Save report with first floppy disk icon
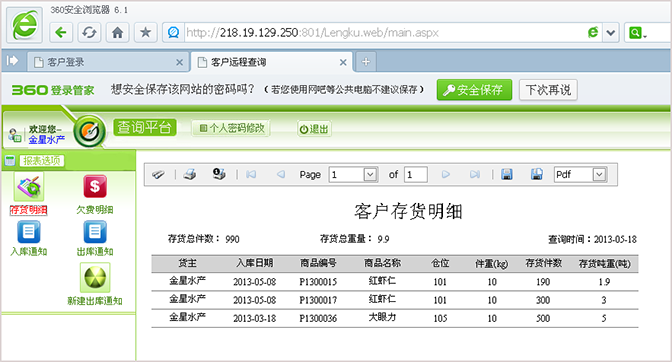 [507, 174]
